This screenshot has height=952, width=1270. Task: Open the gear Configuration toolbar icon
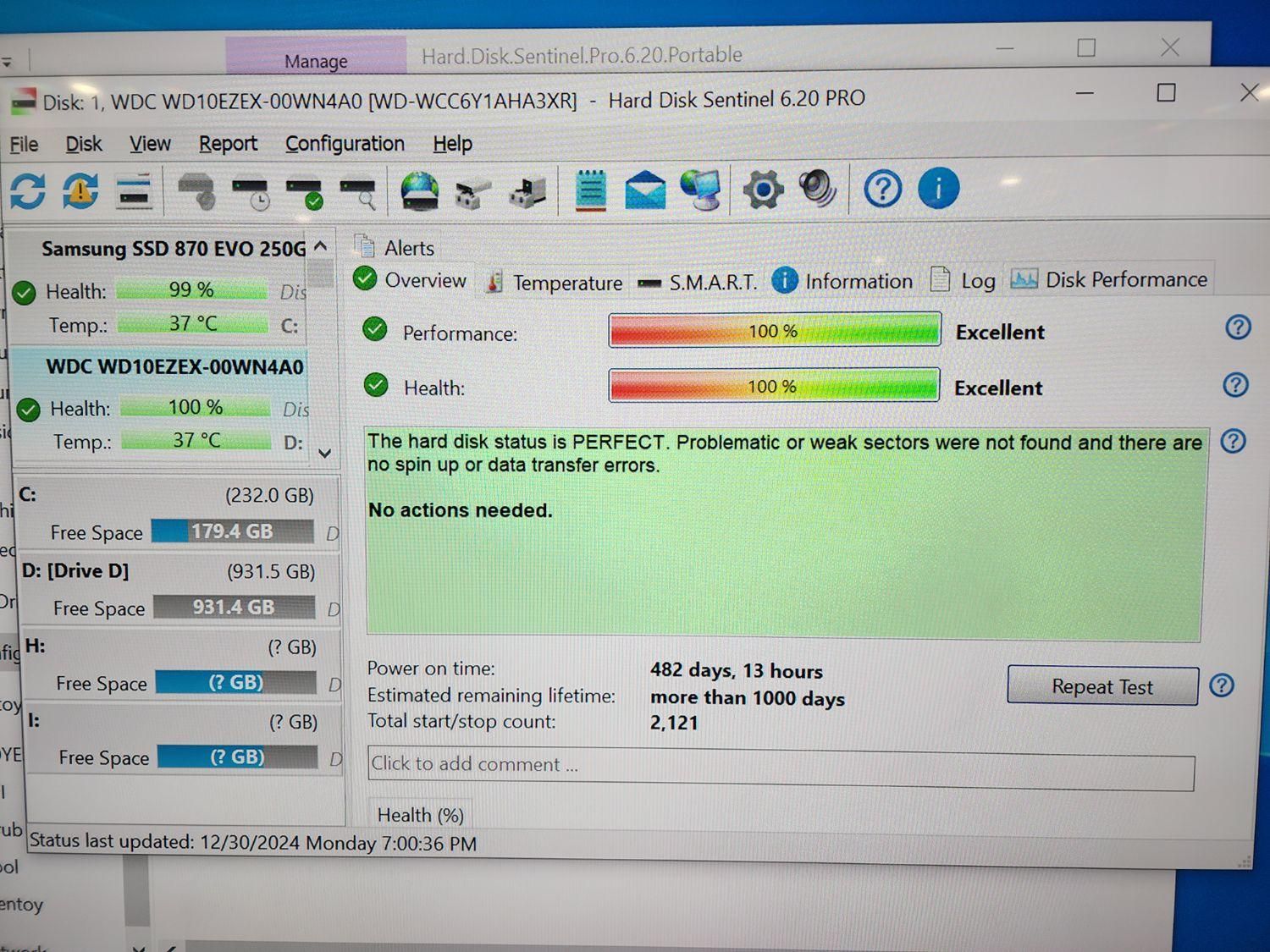click(764, 189)
